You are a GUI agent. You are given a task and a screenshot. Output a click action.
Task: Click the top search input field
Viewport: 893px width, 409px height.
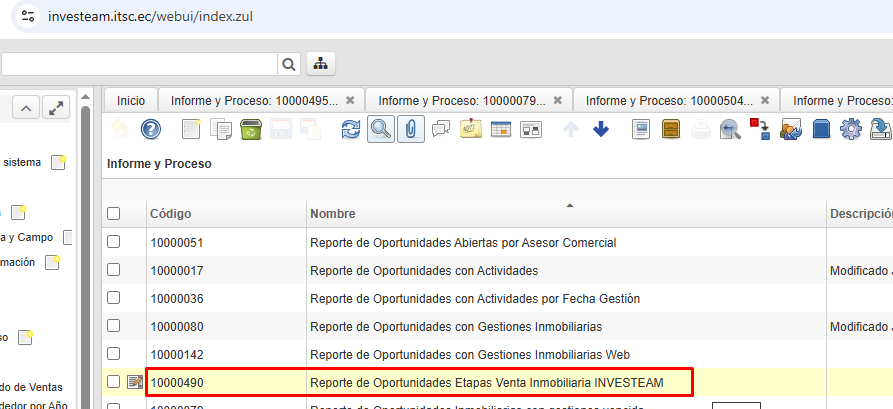[x=138, y=64]
